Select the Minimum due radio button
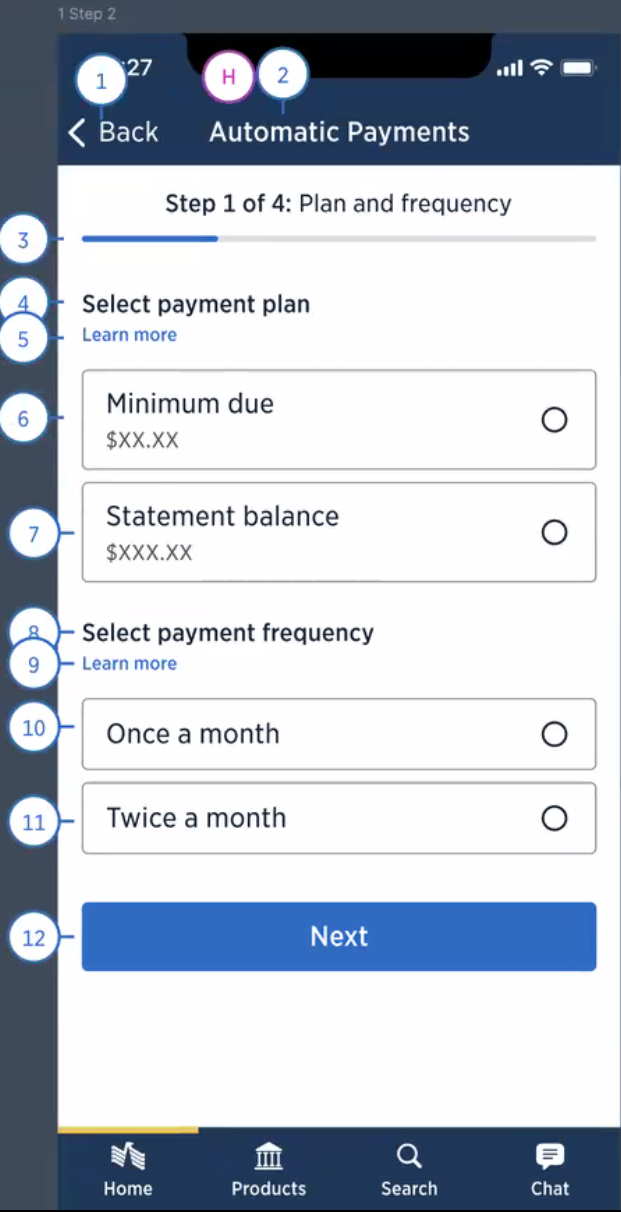 [554, 420]
